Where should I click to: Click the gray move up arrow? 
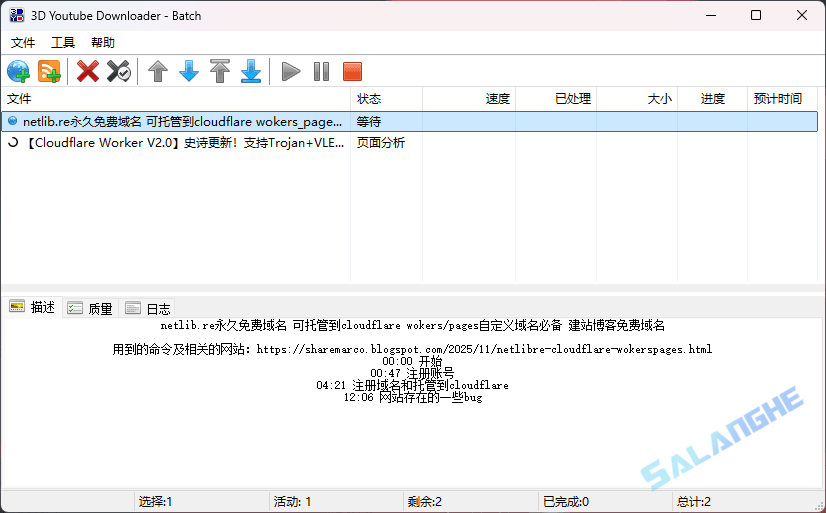click(x=158, y=71)
